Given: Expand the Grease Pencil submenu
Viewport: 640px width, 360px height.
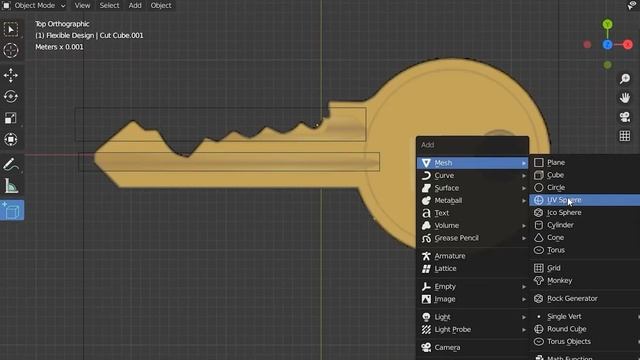Looking at the screenshot, I should pyautogui.click(x=473, y=238).
